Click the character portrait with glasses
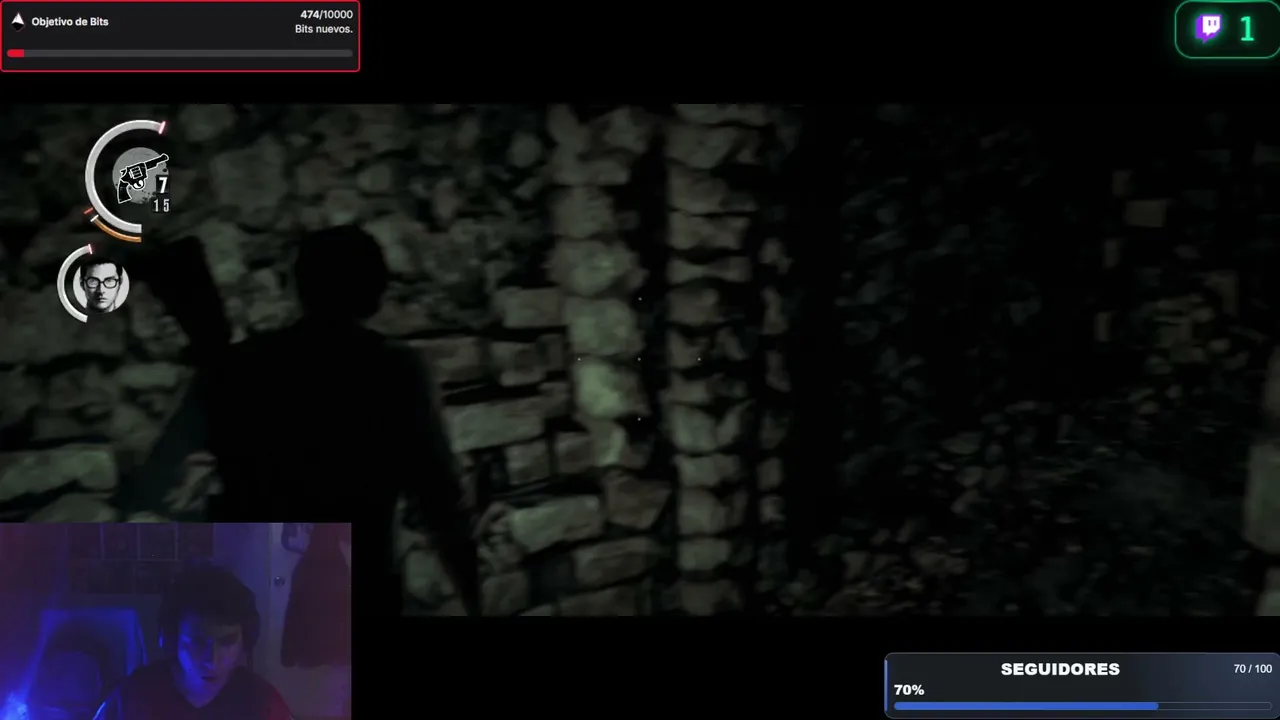 102,284
